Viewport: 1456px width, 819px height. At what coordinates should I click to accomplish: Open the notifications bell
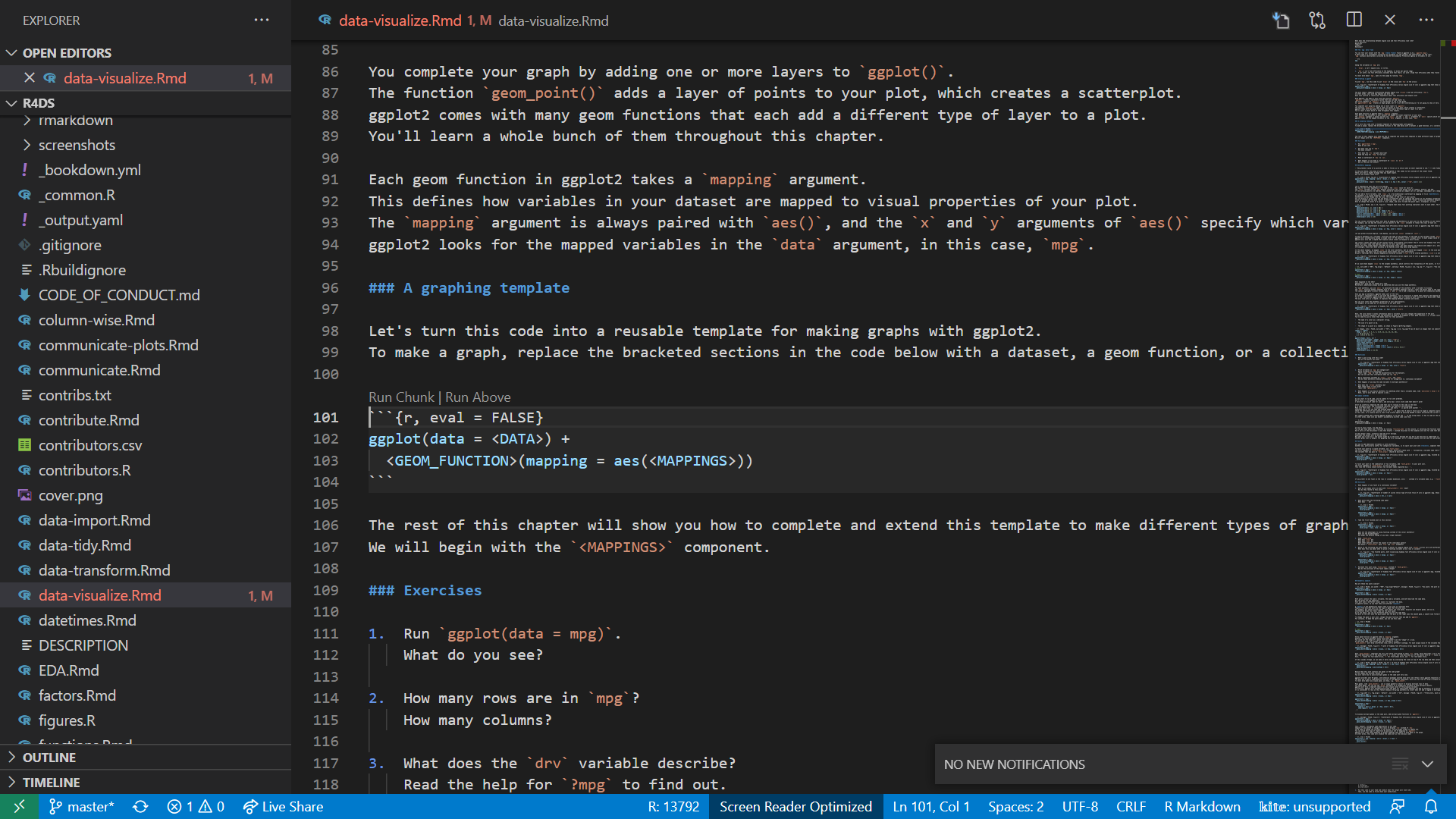[x=1432, y=806]
